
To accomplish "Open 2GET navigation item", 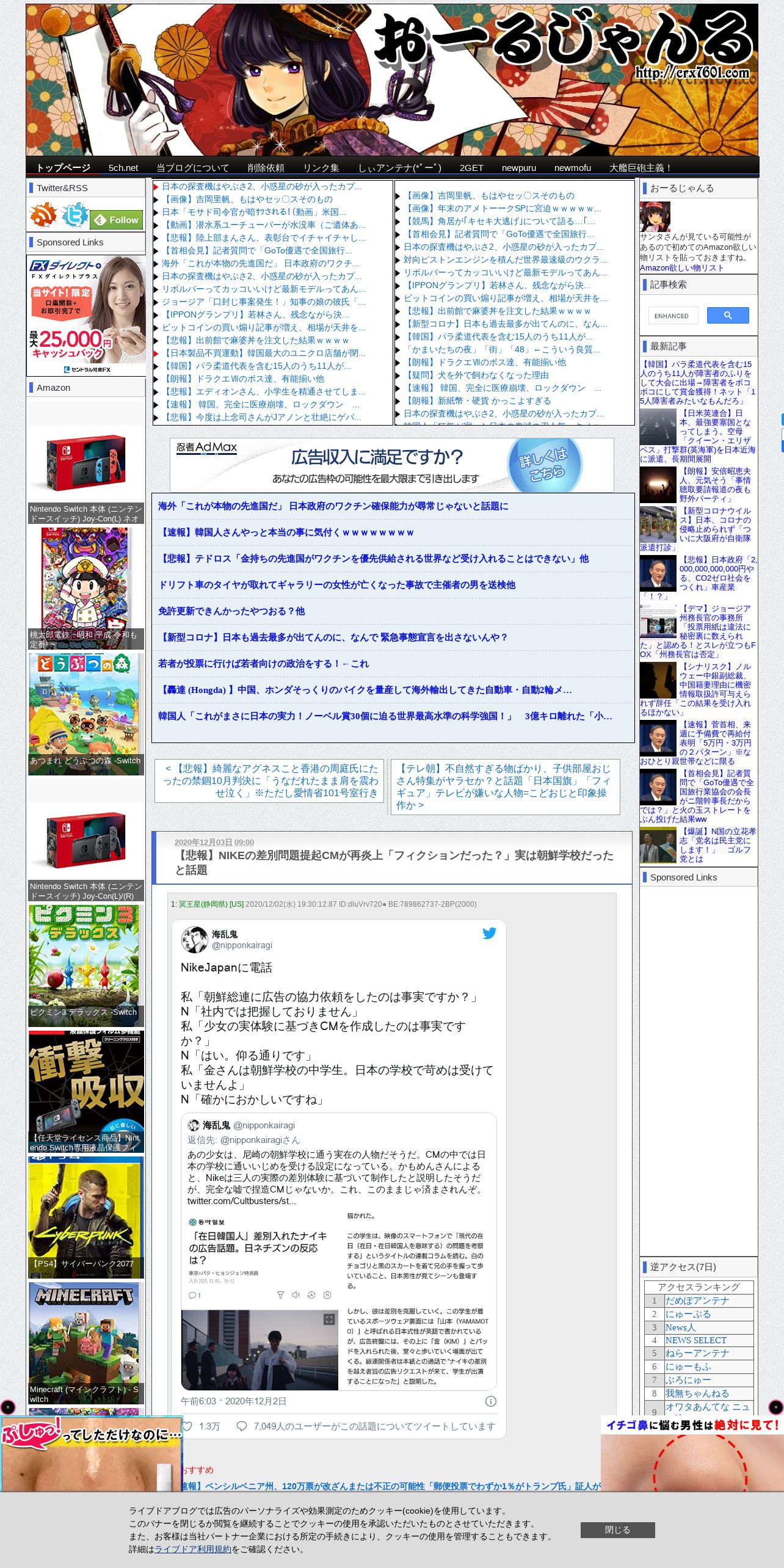I will (471, 167).
